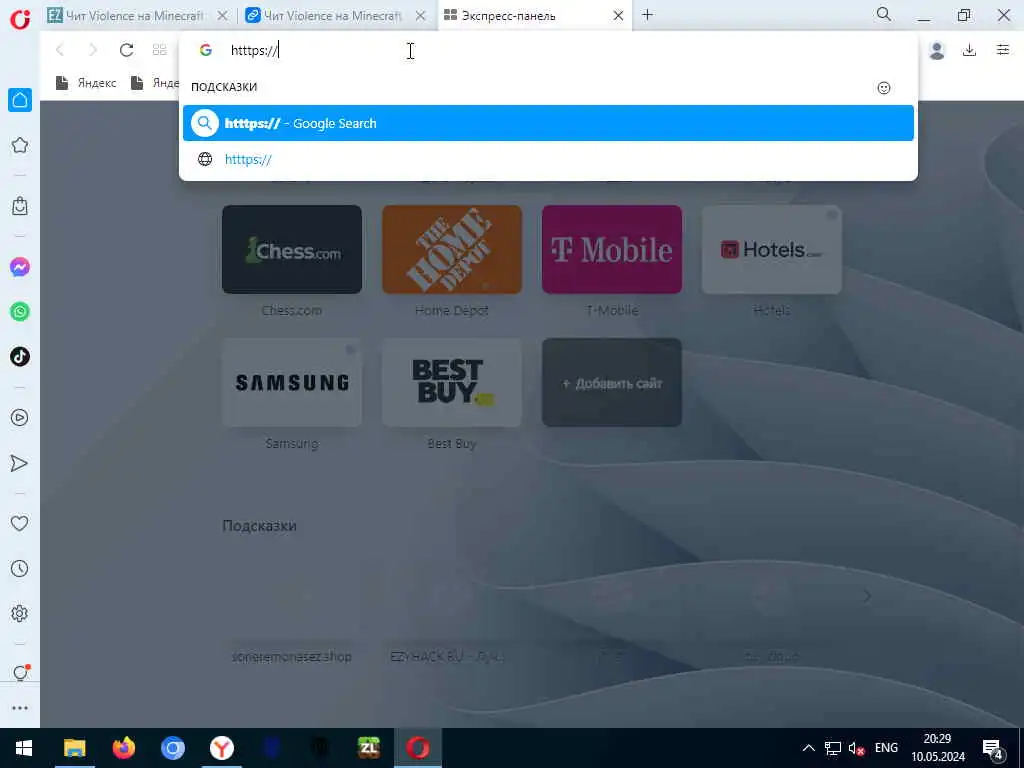Click the reload page button
Screen dimensions: 1024x768
coord(127,50)
